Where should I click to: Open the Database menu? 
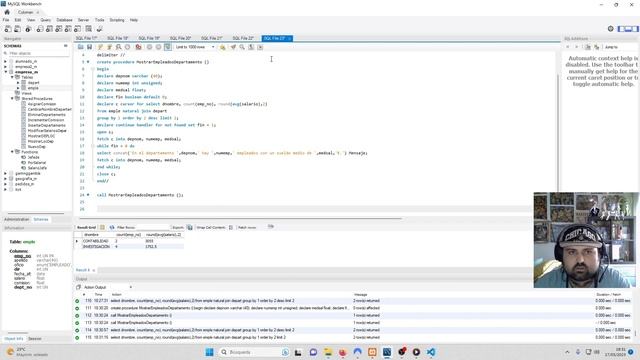coord(64,20)
